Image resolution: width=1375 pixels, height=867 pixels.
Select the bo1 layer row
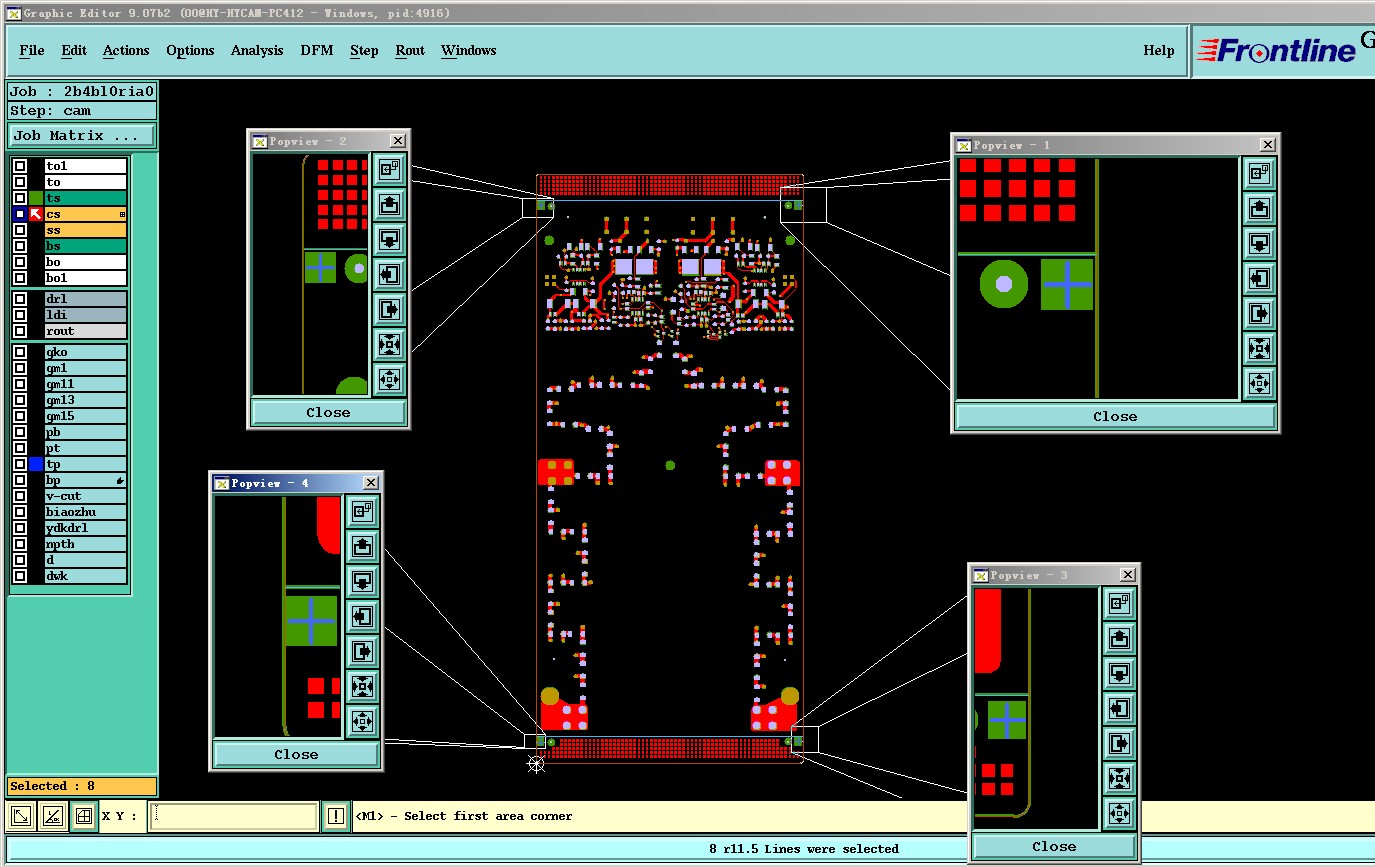tap(86, 278)
